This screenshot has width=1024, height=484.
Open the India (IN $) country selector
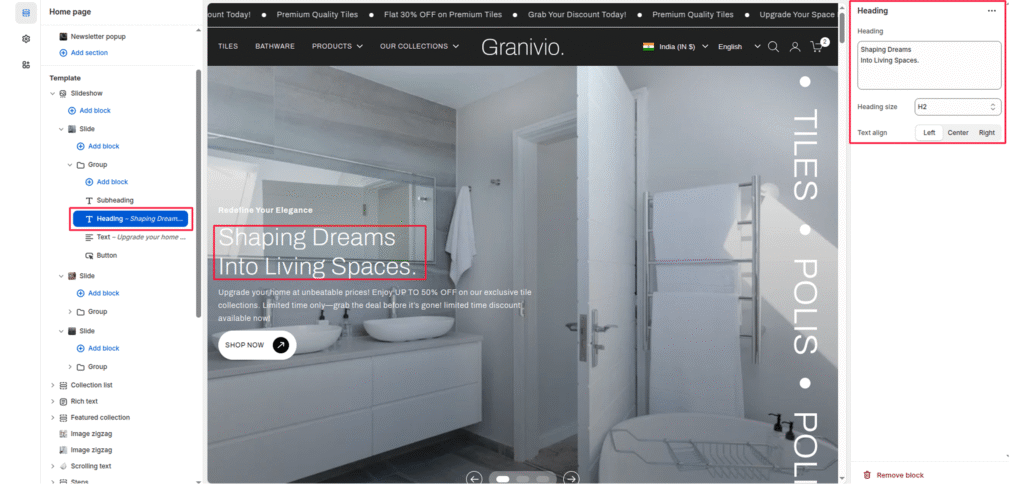click(675, 47)
